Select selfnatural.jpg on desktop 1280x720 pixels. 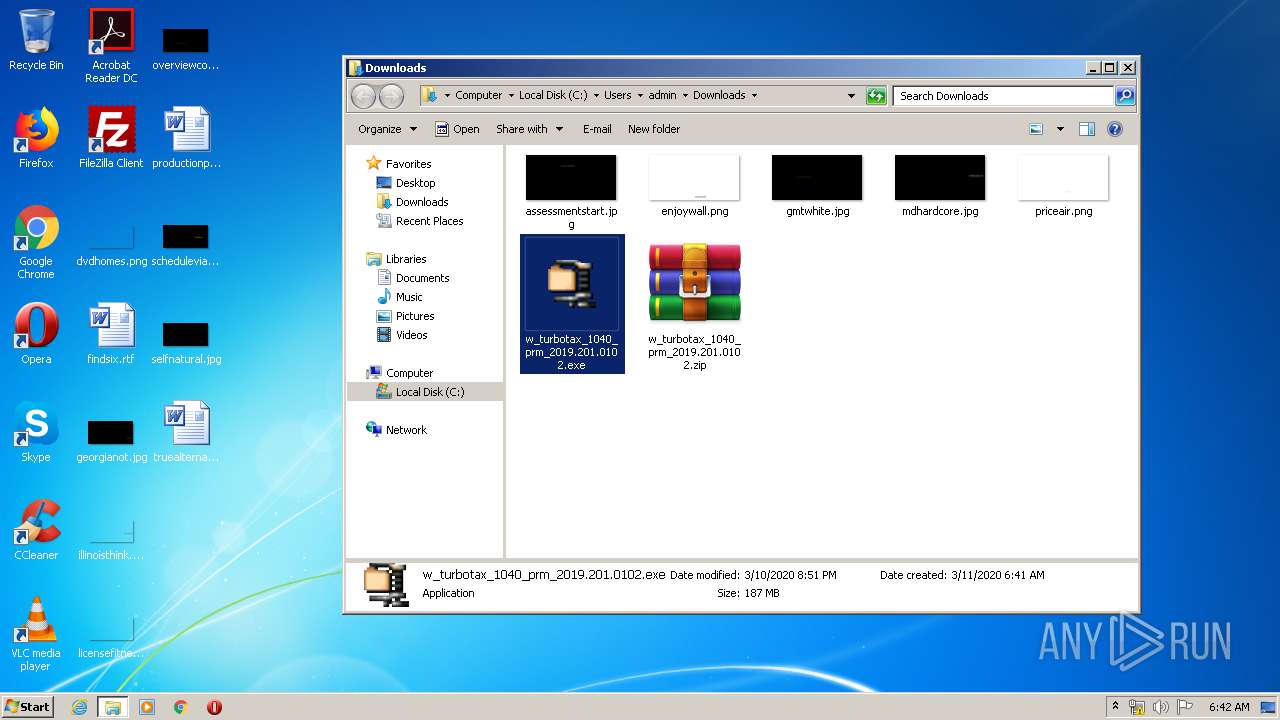pyautogui.click(x=186, y=342)
